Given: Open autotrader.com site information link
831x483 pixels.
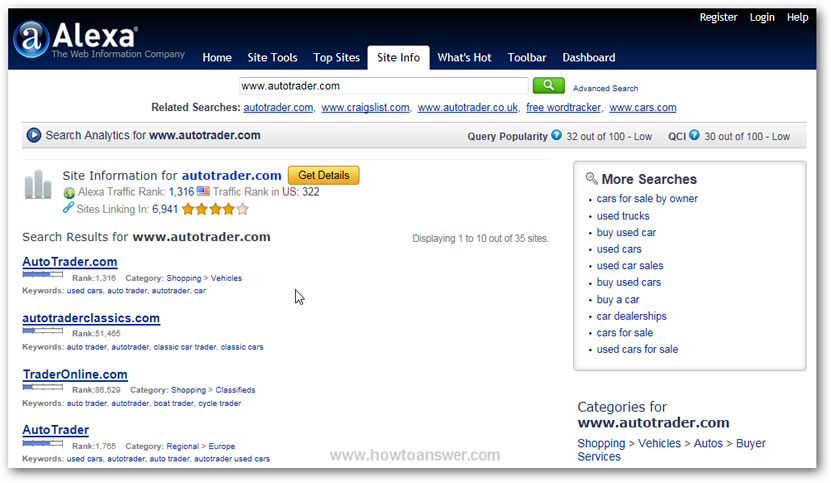Looking at the screenshot, I should [232, 175].
